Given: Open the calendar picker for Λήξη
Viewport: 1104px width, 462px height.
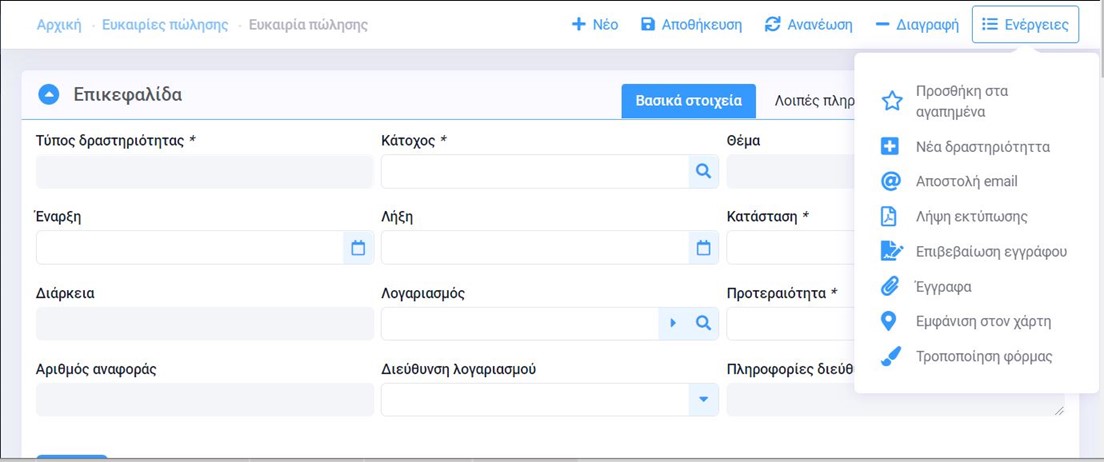Looking at the screenshot, I should 703,248.
